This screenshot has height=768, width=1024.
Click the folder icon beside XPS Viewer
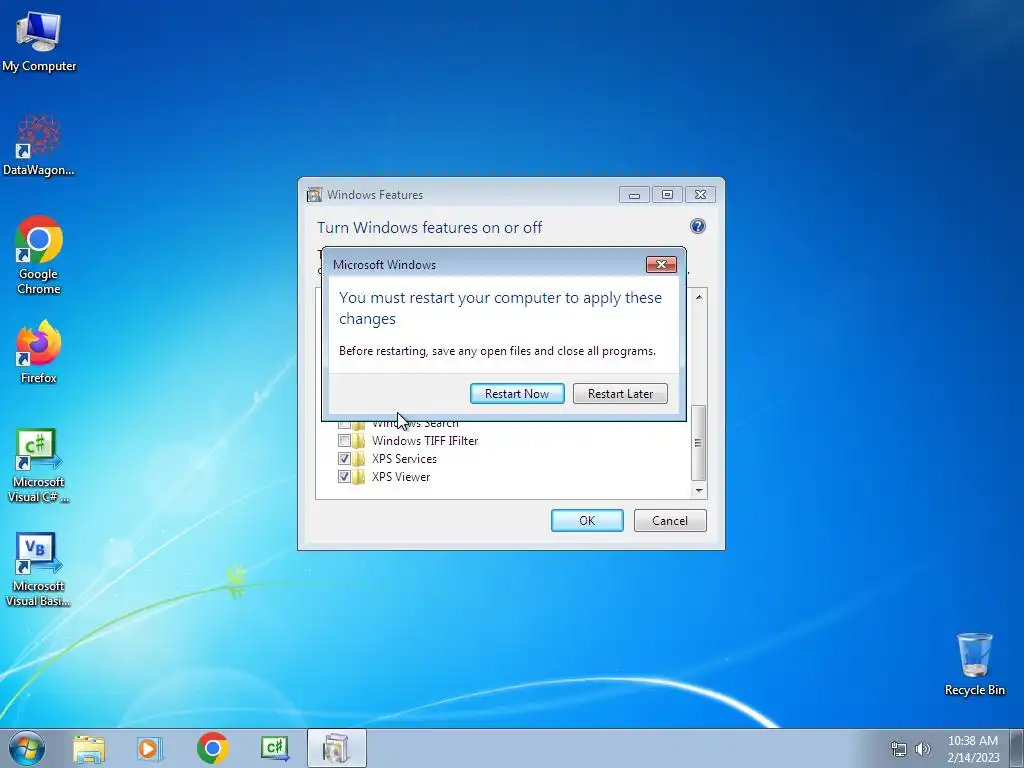coord(359,477)
